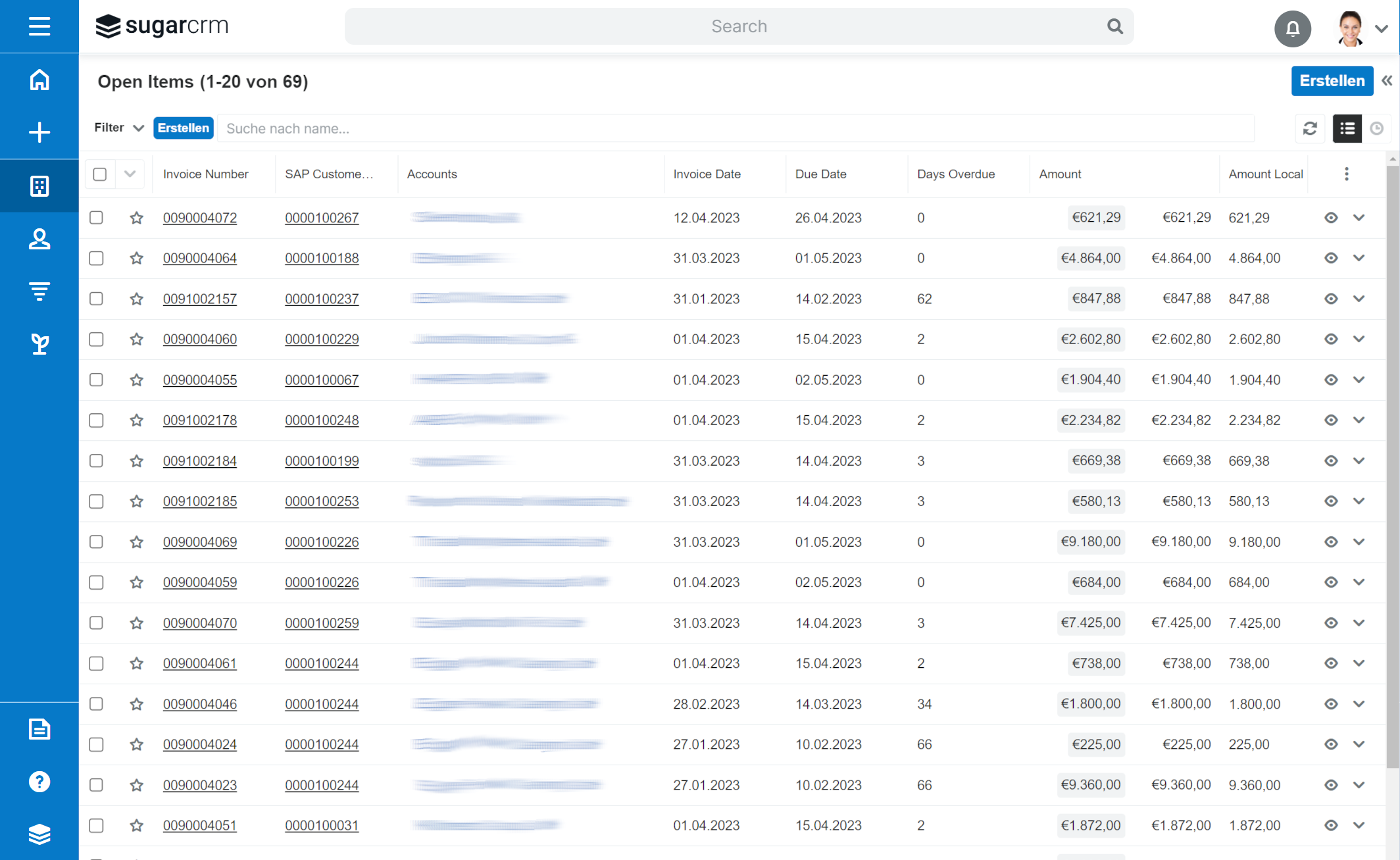Open the document icon in sidebar
The height and width of the screenshot is (860, 1400).
[39, 729]
